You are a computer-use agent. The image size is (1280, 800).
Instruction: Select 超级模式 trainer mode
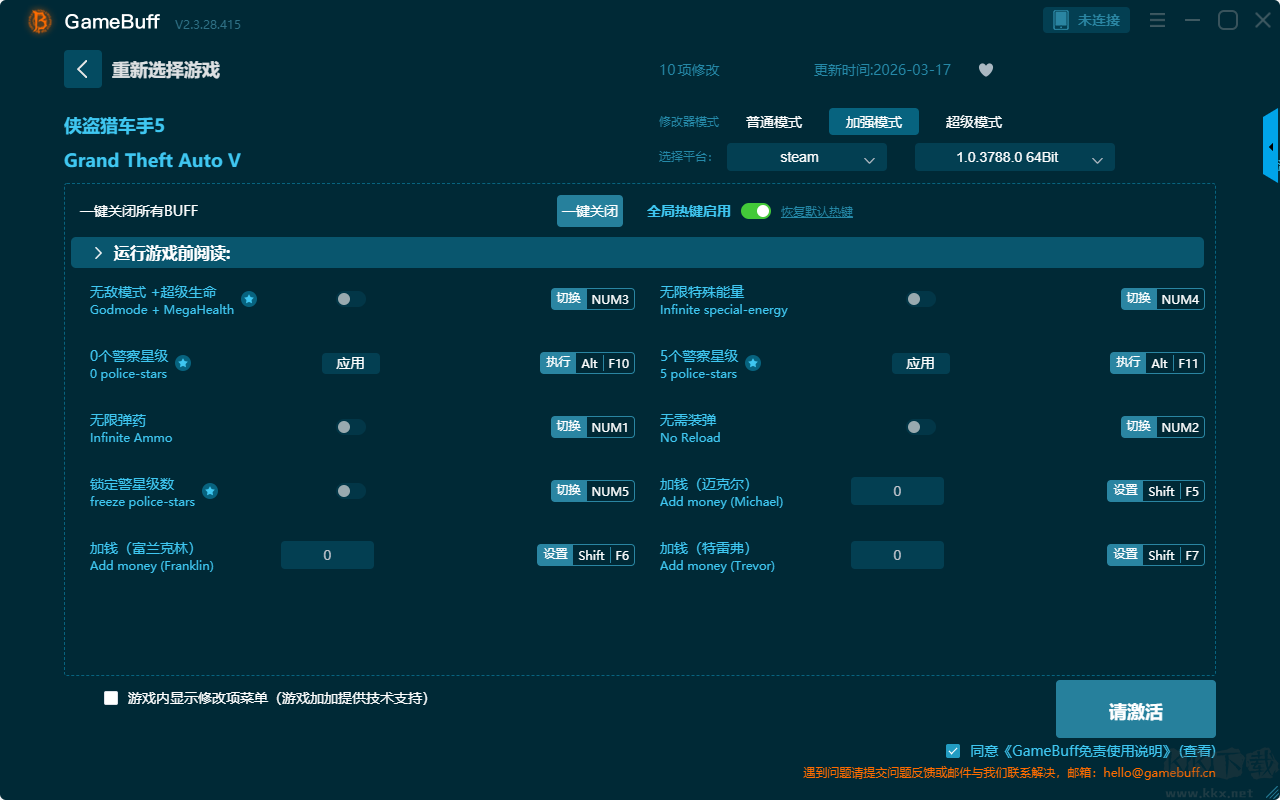click(x=974, y=122)
